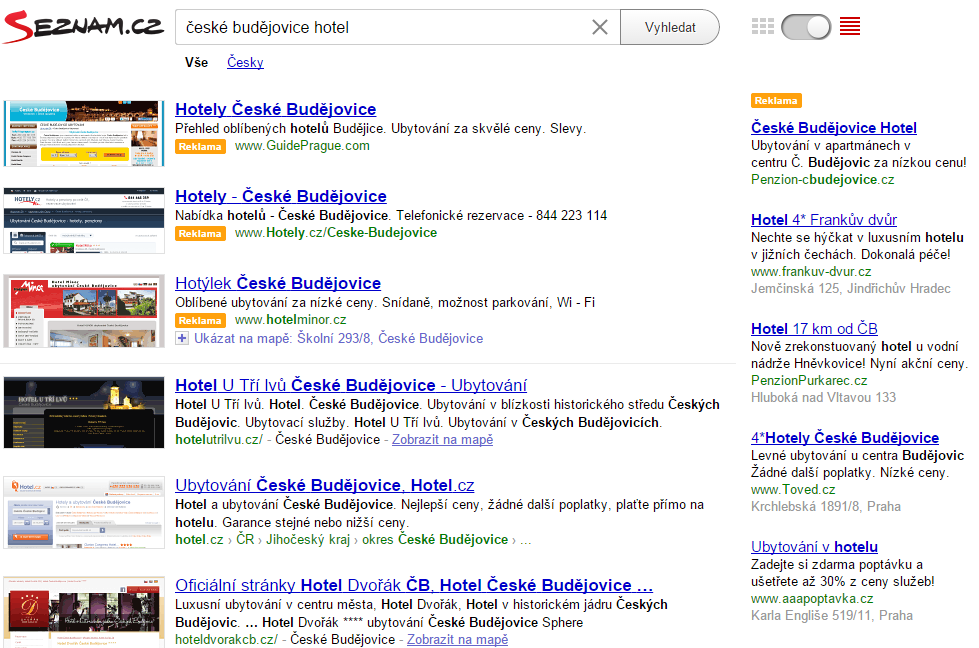Viewport: 979px width, 648px height.
Task: Click the Penzion-cbudejovice.cz URL
Action: 822,180
